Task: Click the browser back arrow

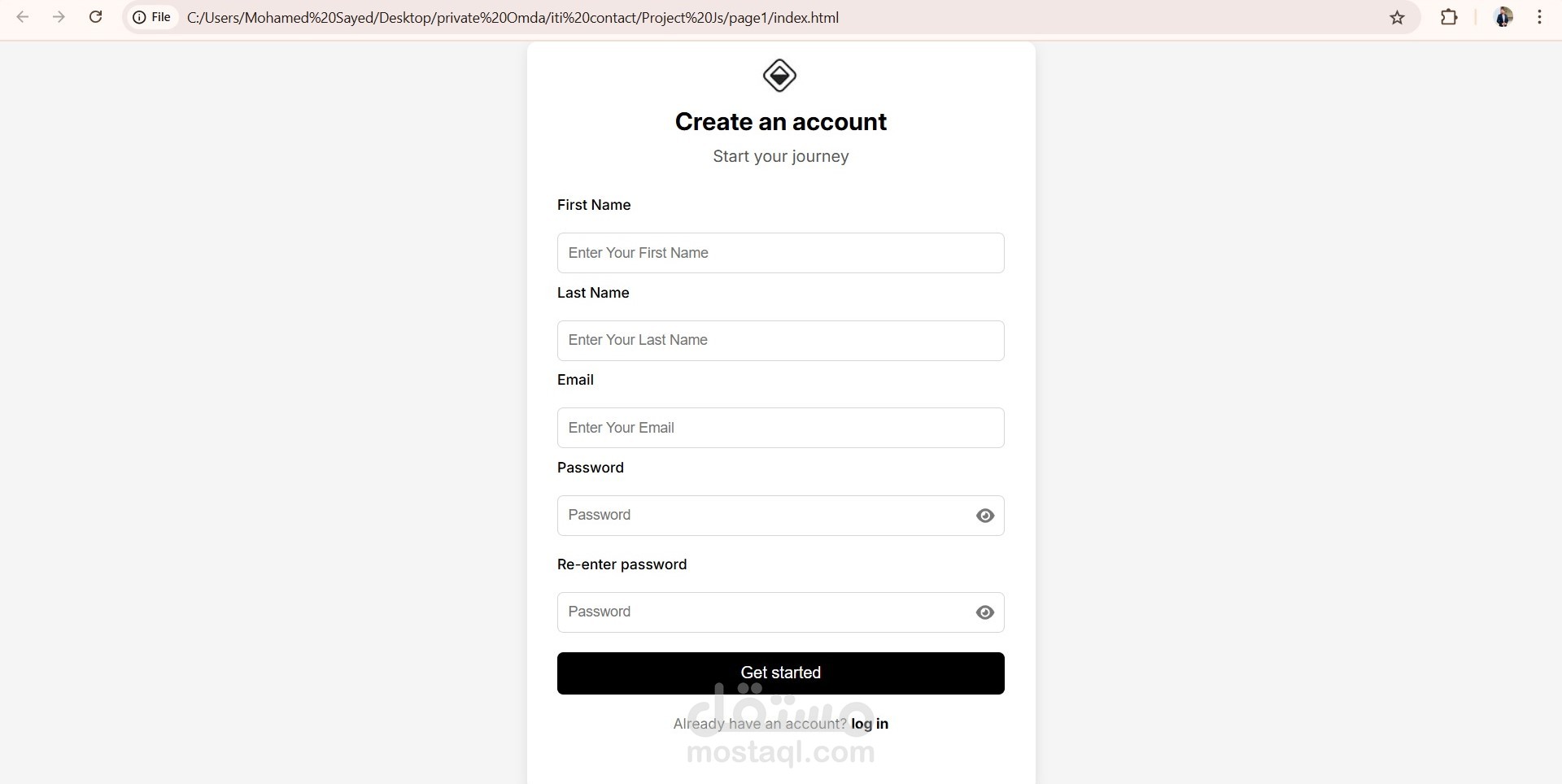Action: pos(23,17)
